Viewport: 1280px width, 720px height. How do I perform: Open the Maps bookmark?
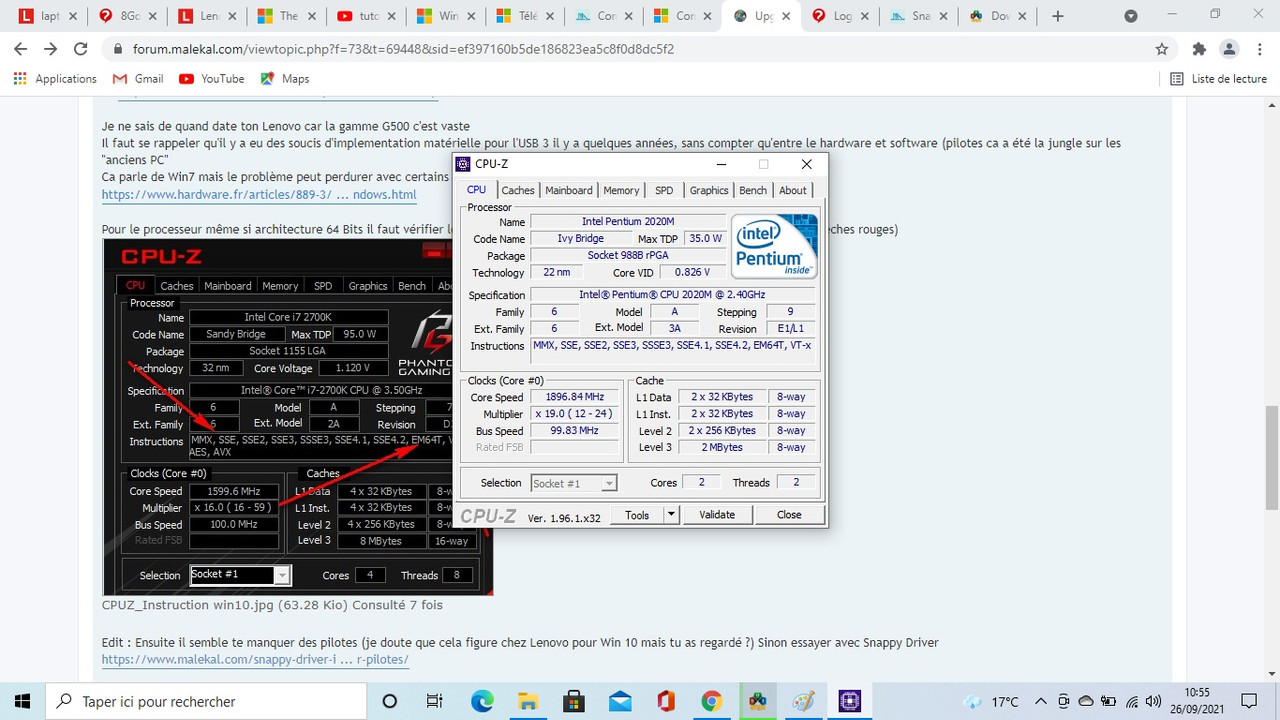tap(285, 79)
